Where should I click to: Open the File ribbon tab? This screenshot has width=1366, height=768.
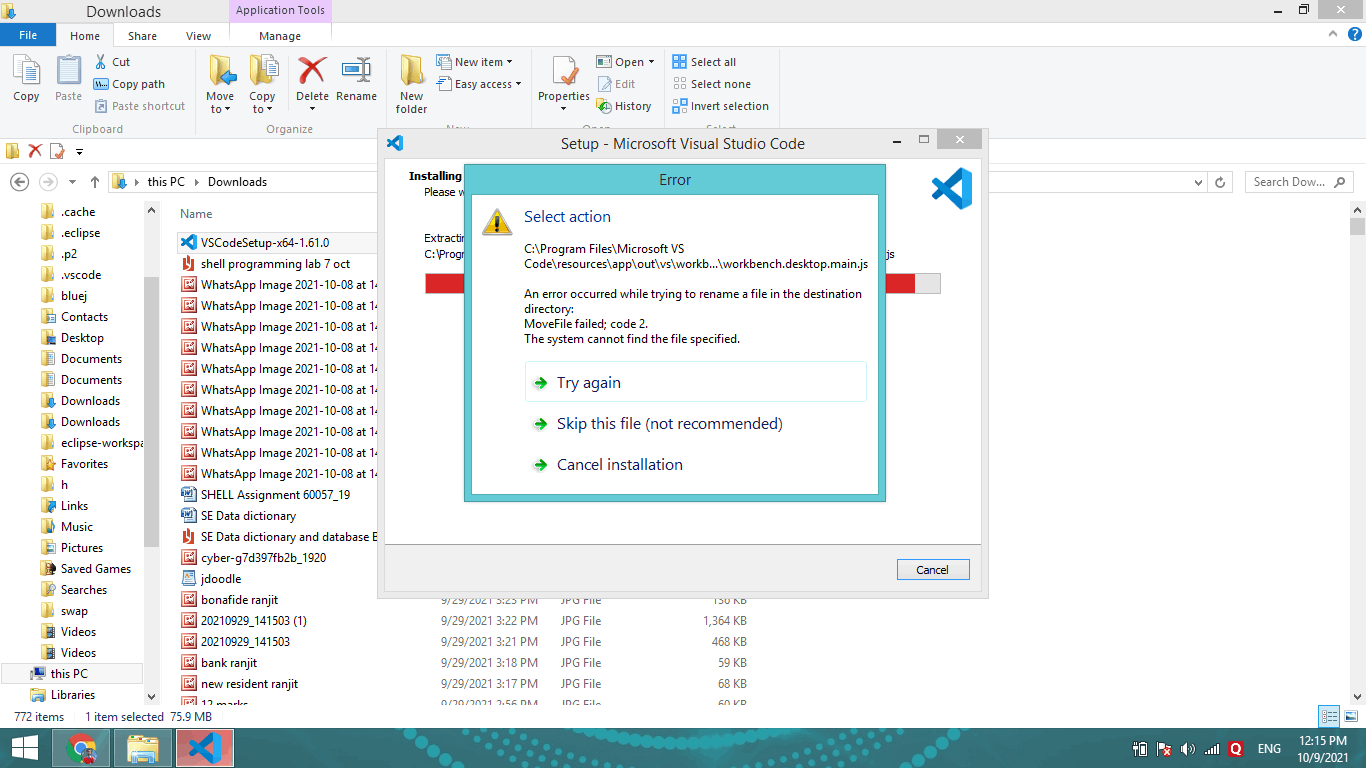[x=28, y=35]
